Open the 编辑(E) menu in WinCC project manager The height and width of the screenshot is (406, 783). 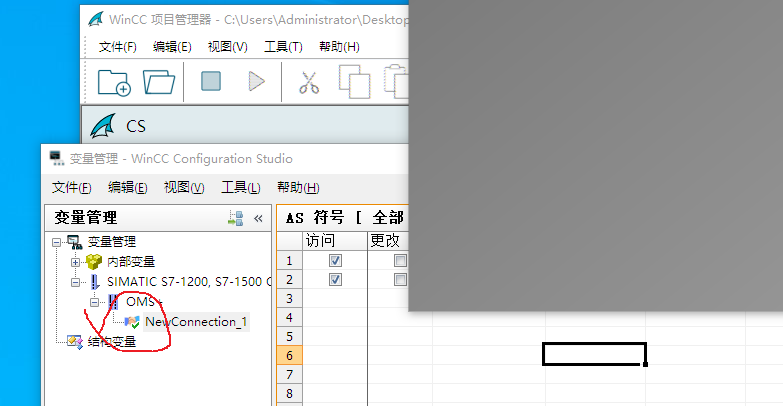(x=172, y=47)
